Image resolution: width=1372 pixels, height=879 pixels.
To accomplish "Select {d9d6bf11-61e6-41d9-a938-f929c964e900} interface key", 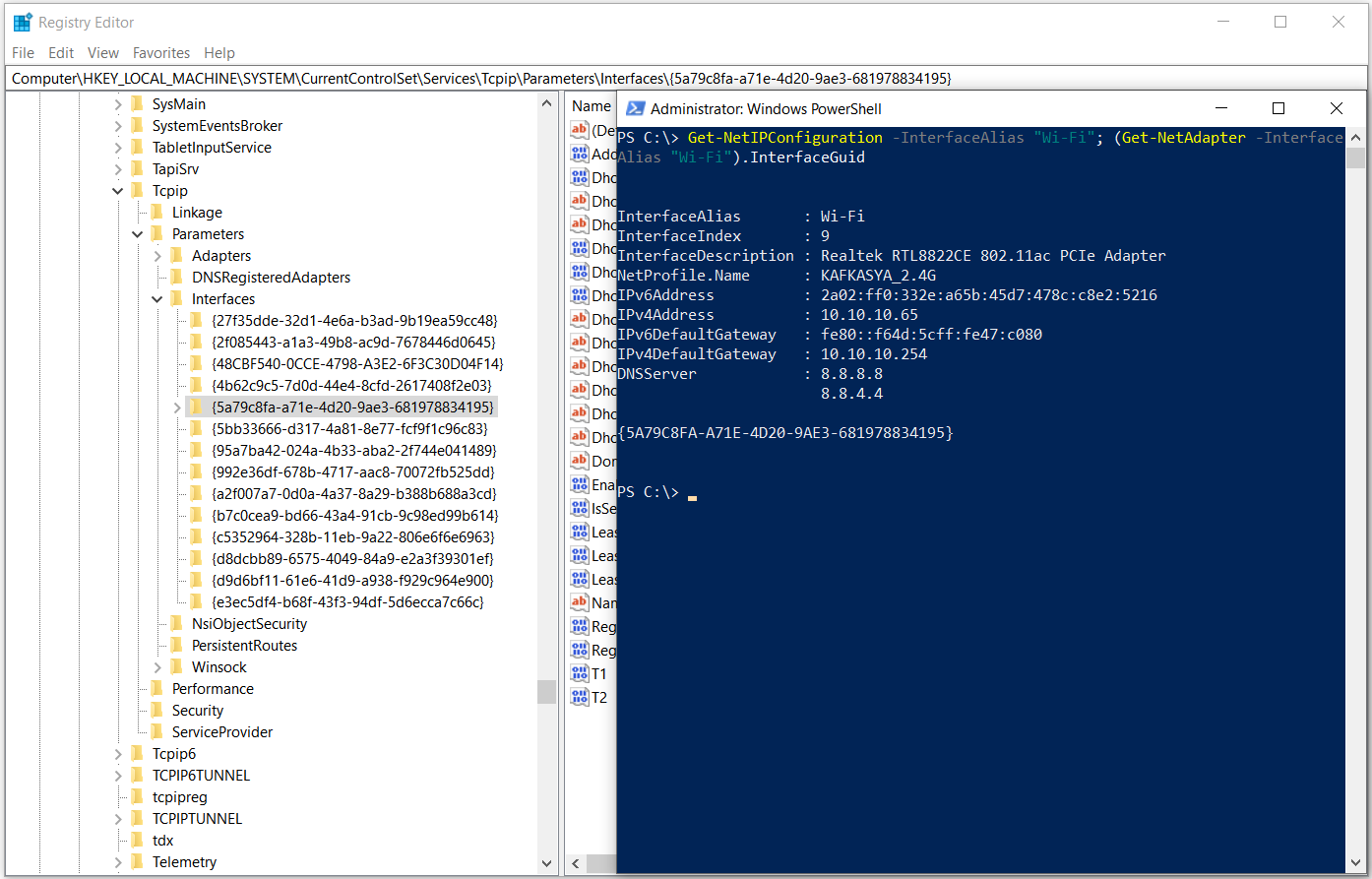I will [x=352, y=581].
